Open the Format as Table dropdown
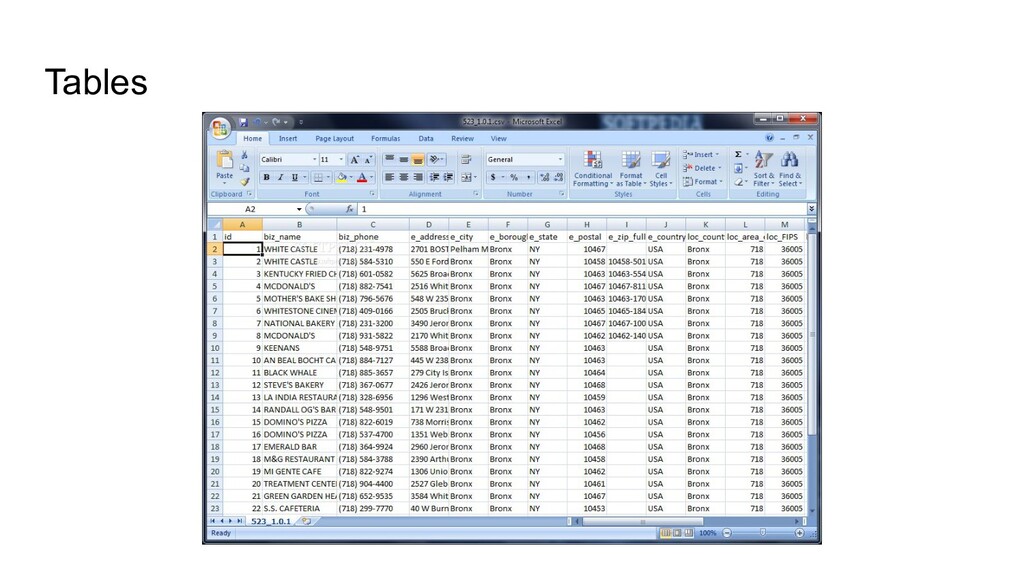This screenshot has width=1024, height=576. click(631, 168)
